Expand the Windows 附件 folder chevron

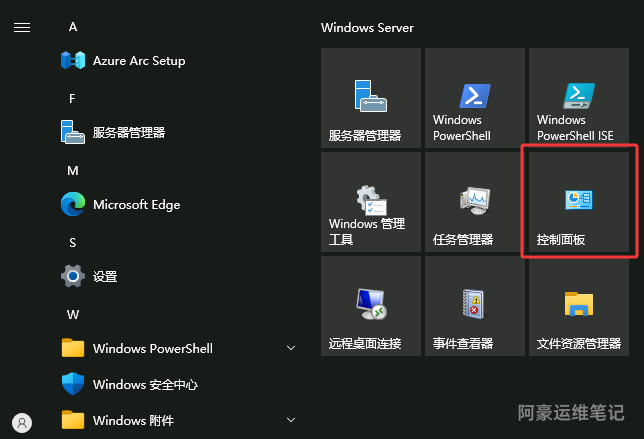tap(291, 420)
